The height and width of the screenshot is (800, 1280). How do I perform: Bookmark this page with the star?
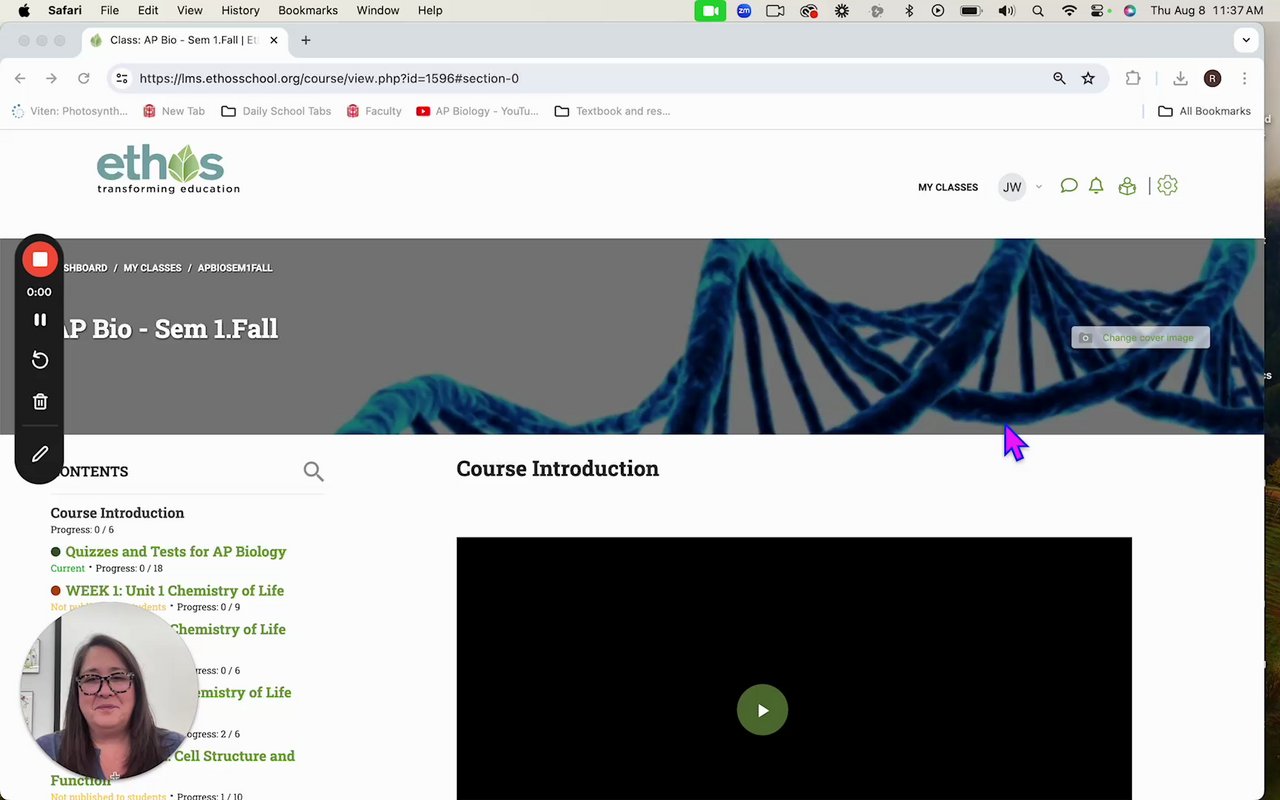[1088, 78]
